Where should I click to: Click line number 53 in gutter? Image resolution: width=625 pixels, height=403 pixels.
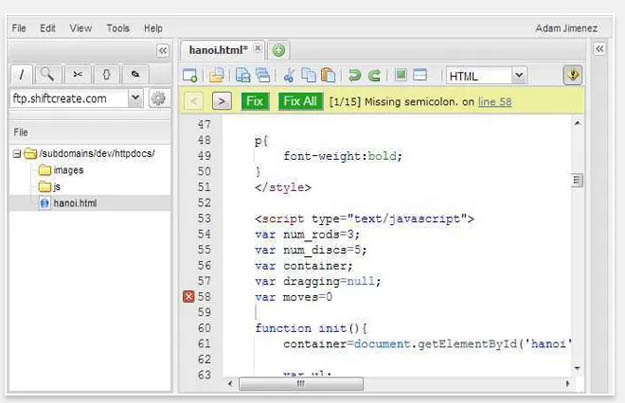pos(204,218)
